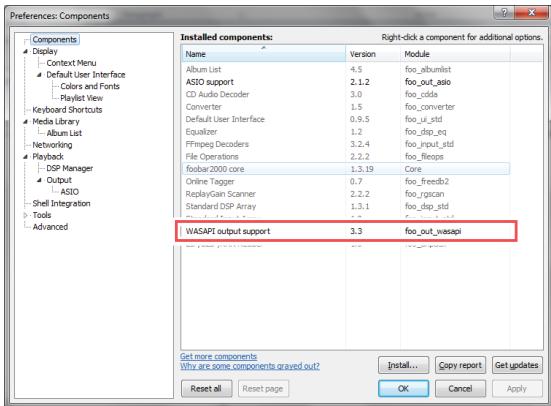Collapse the Output tree node
This screenshot has width=551, height=406.
(39, 180)
